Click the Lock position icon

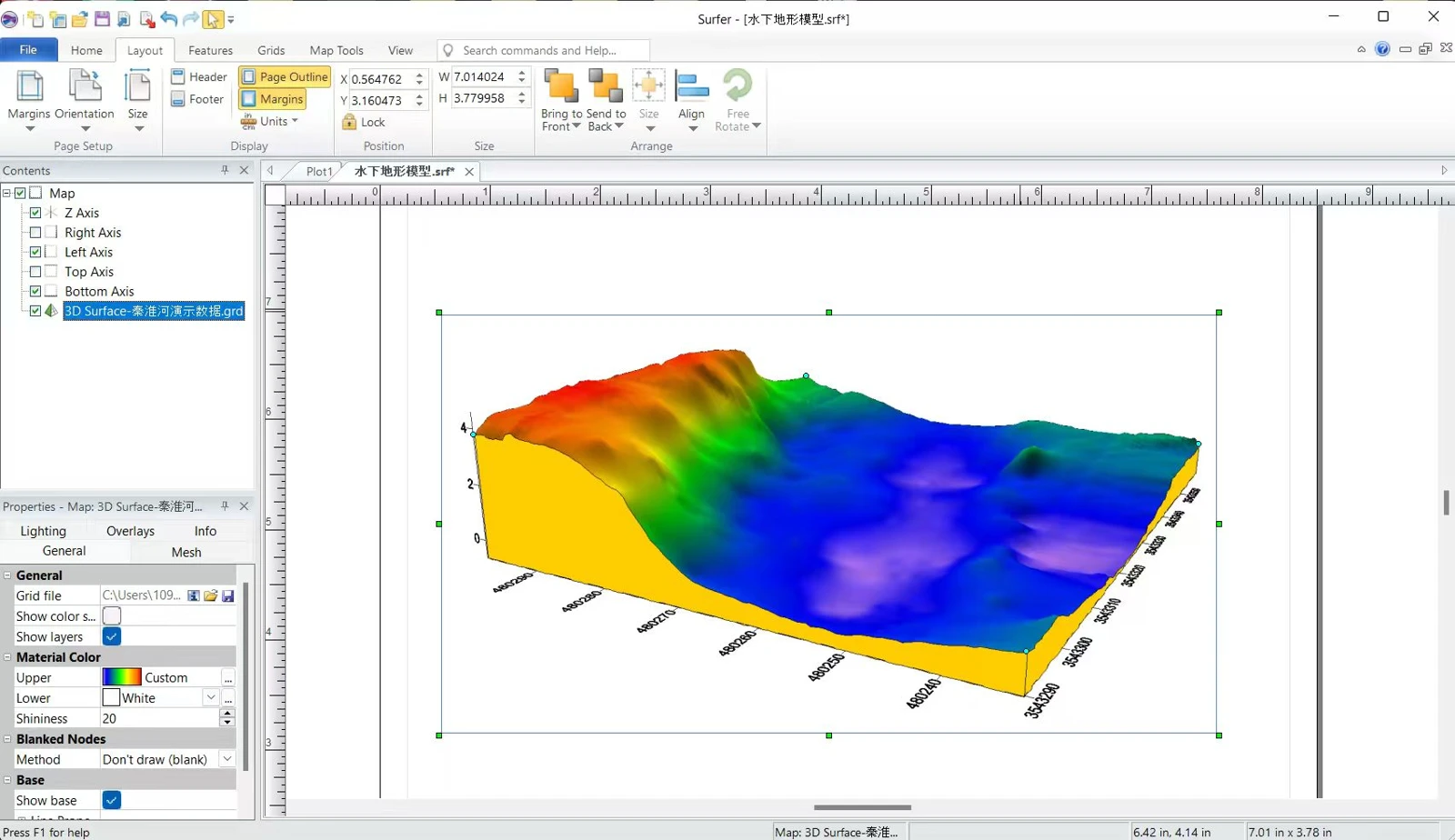point(349,122)
